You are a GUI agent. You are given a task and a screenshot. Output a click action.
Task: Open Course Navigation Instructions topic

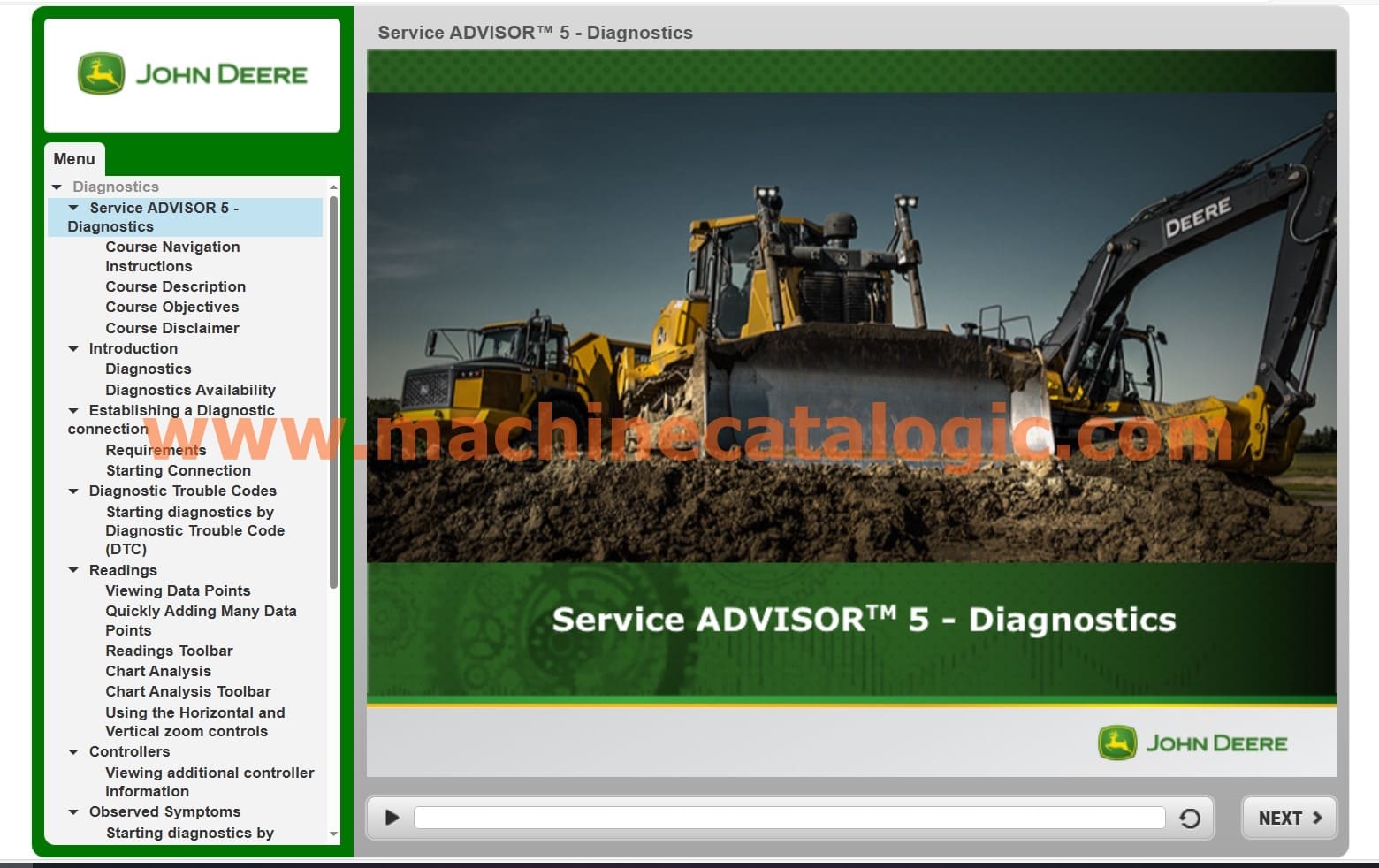click(x=172, y=256)
